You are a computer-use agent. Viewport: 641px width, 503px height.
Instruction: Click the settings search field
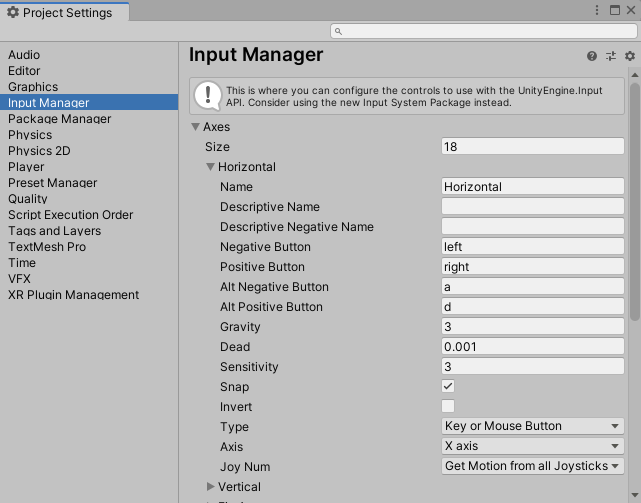coord(484,31)
